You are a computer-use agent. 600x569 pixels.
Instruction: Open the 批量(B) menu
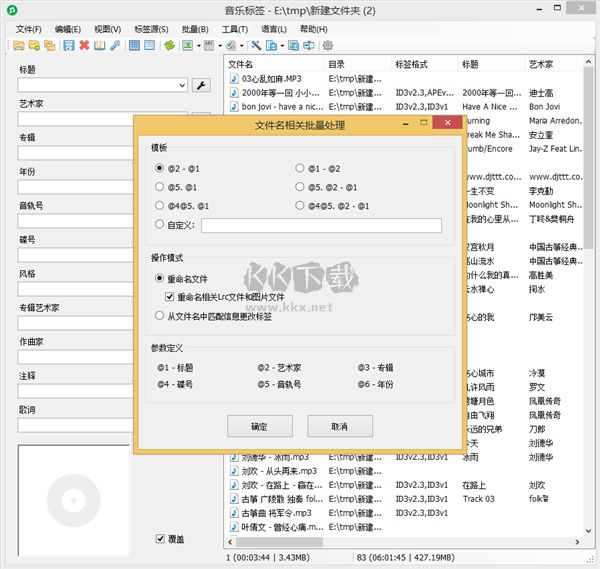point(195,29)
